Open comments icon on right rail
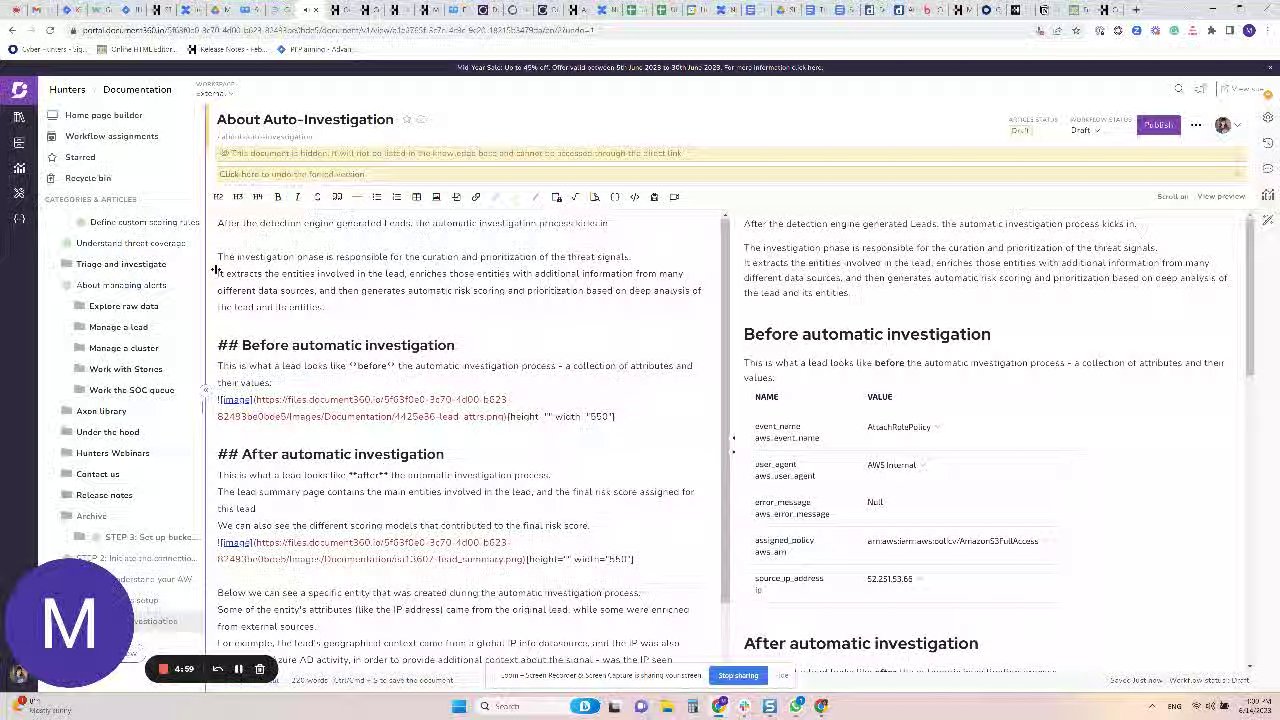Screen dimensions: 1280x720 click(x=1268, y=168)
